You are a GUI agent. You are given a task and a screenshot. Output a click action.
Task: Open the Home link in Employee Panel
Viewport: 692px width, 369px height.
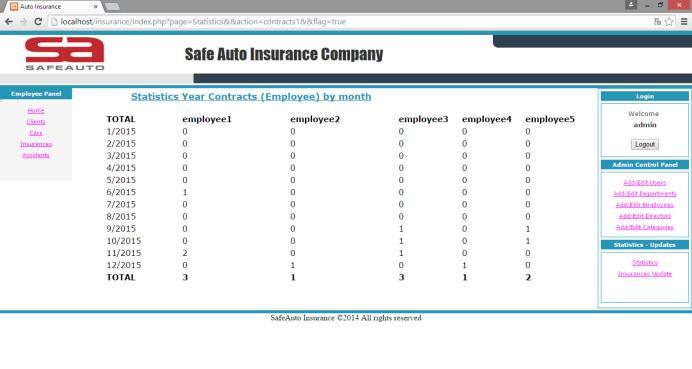point(36,111)
